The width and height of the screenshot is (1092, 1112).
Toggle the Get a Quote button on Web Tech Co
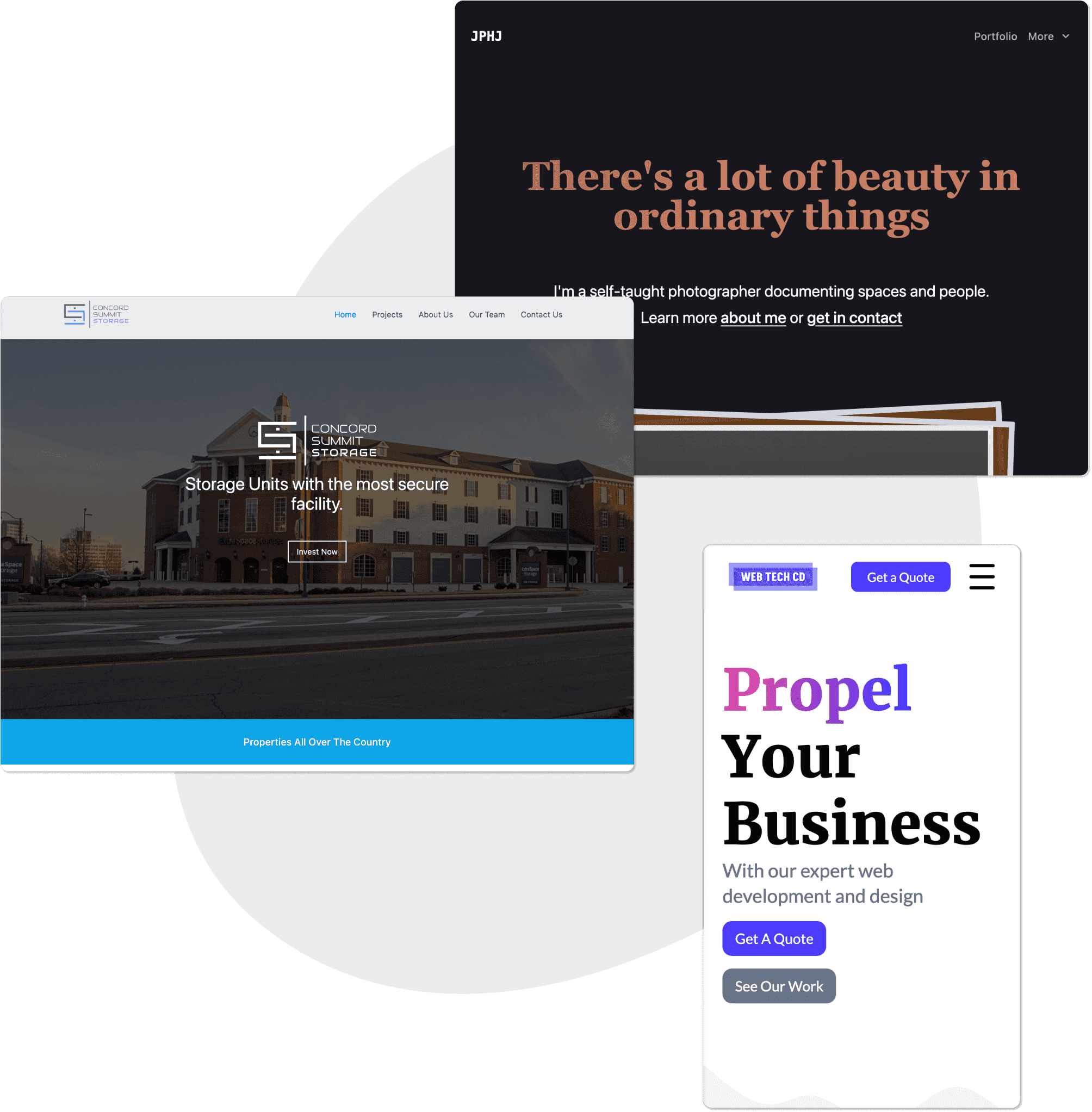click(898, 577)
